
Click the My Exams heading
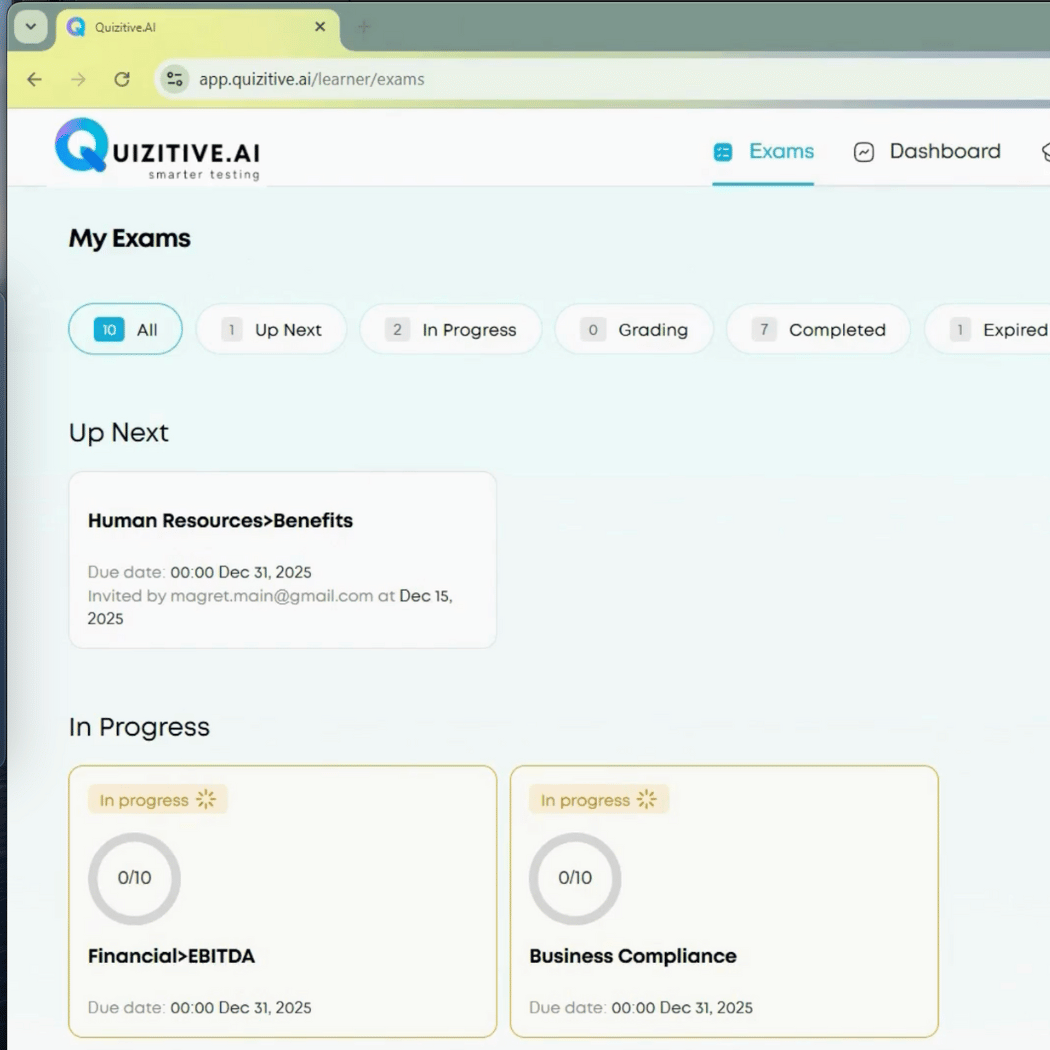(x=130, y=239)
